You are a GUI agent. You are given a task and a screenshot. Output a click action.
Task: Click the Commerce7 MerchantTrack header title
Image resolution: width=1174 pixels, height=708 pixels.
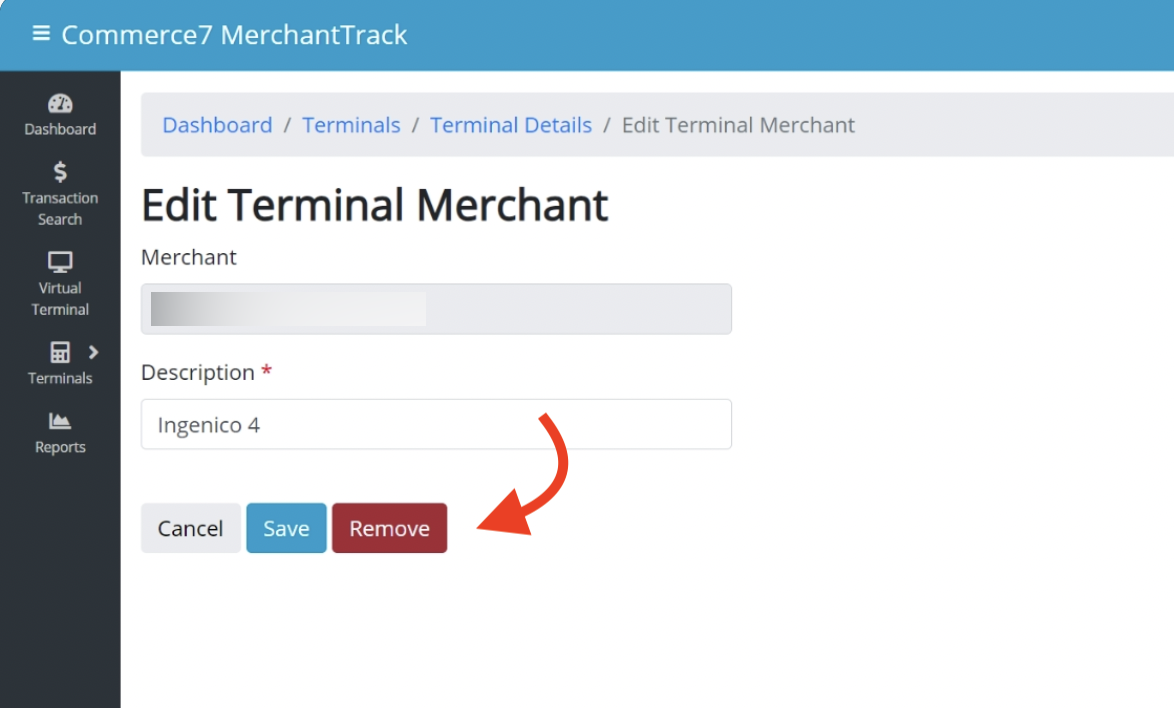[234, 35]
